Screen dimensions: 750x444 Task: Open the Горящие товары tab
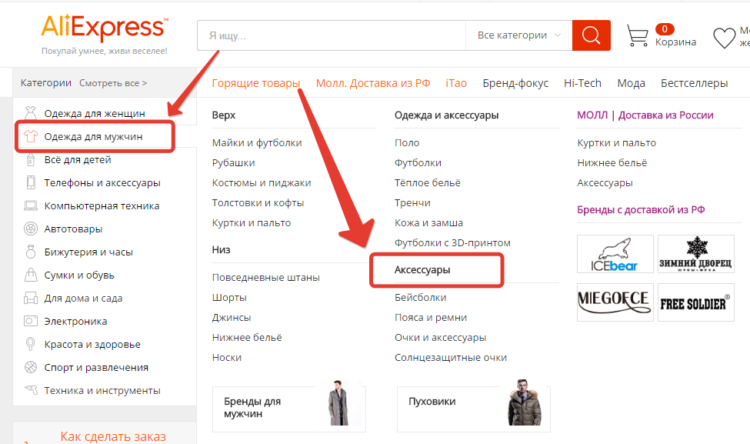click(x=256, y=83)
